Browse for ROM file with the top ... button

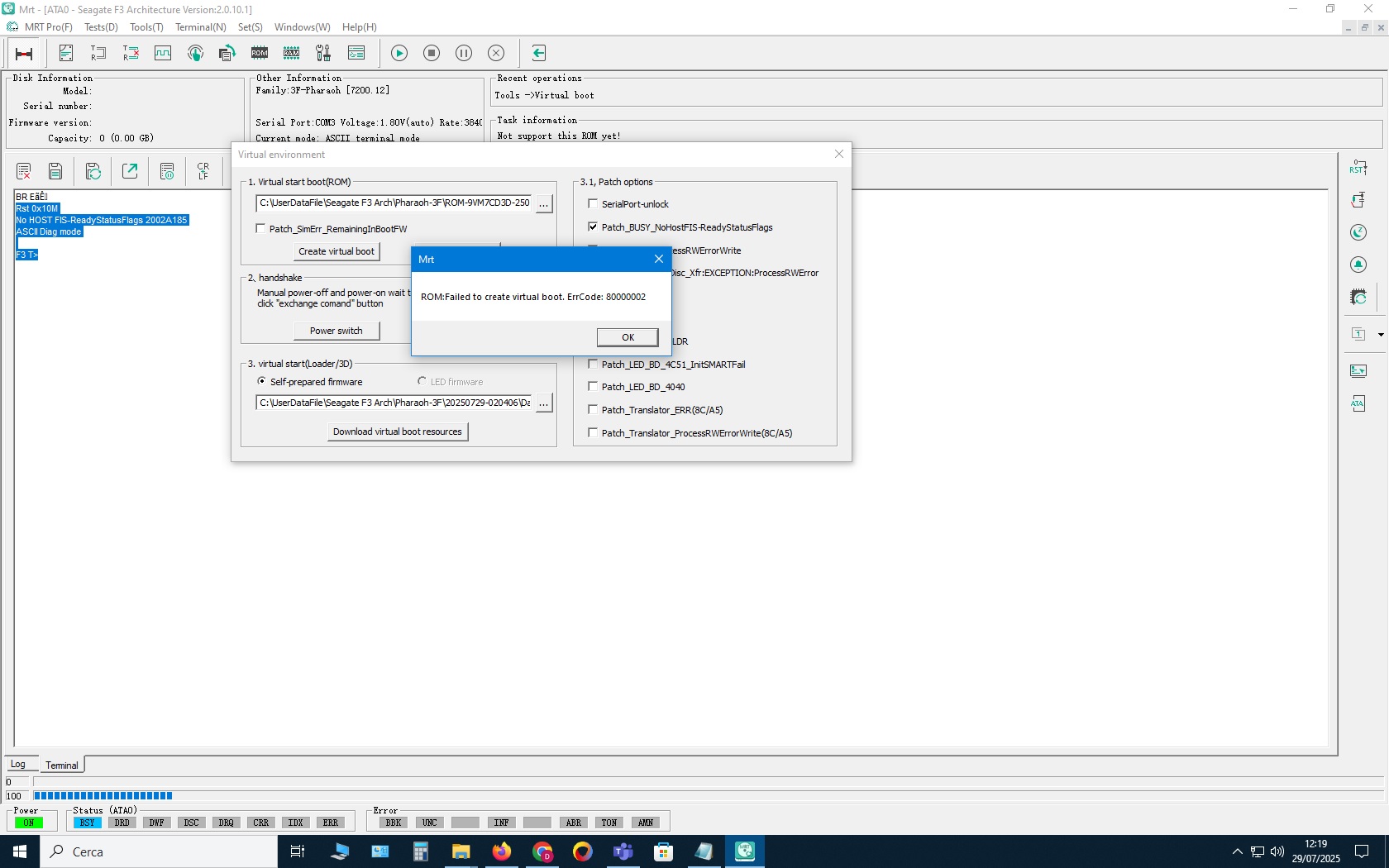pyautogui.click(x=544, y=203)
